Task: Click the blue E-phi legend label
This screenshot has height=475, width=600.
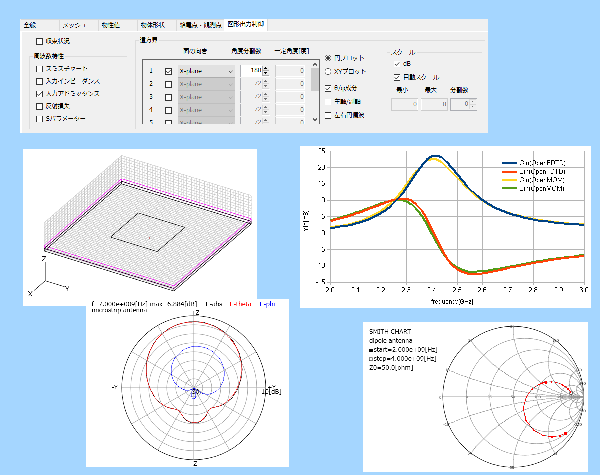Action: pyautogui.click(x=267, y=304)
